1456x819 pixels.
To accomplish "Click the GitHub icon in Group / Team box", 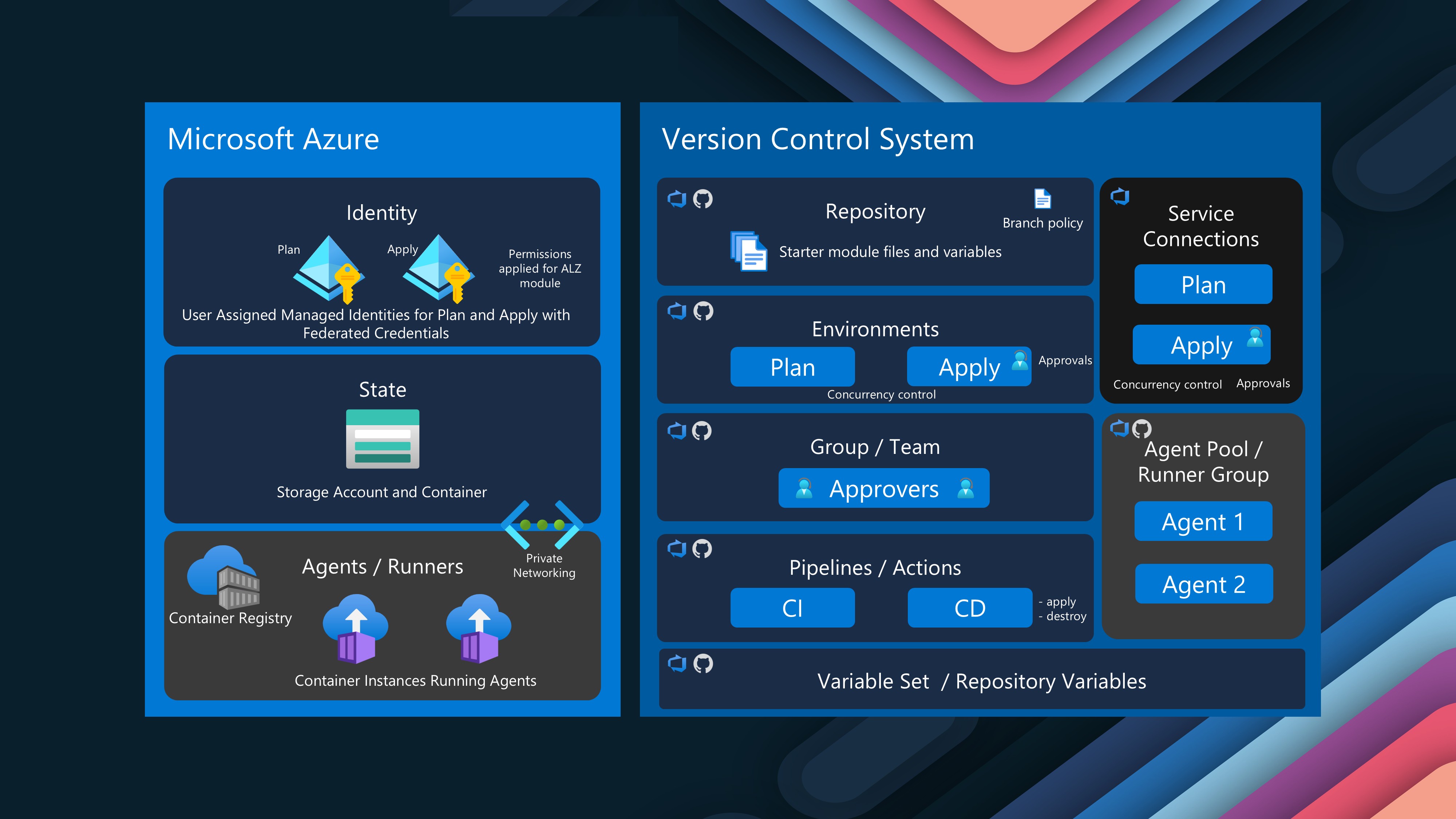I will pos(702,431).
